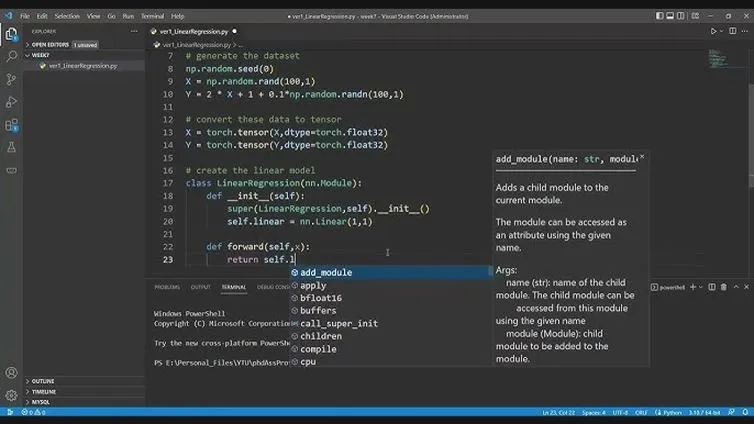754x424 pixels.
Task: Select ver1_LinearRegression.py in the Explorer tree
Action: point(84,66)
